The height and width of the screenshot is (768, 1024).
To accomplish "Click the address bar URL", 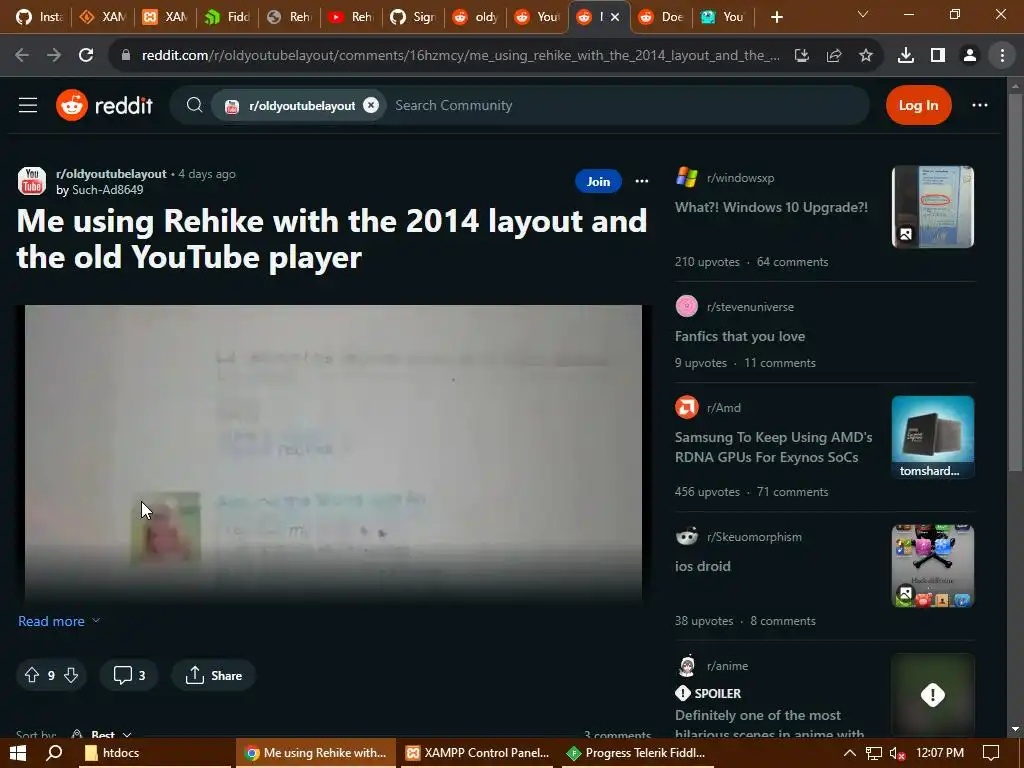I will (x=460, y=56).
